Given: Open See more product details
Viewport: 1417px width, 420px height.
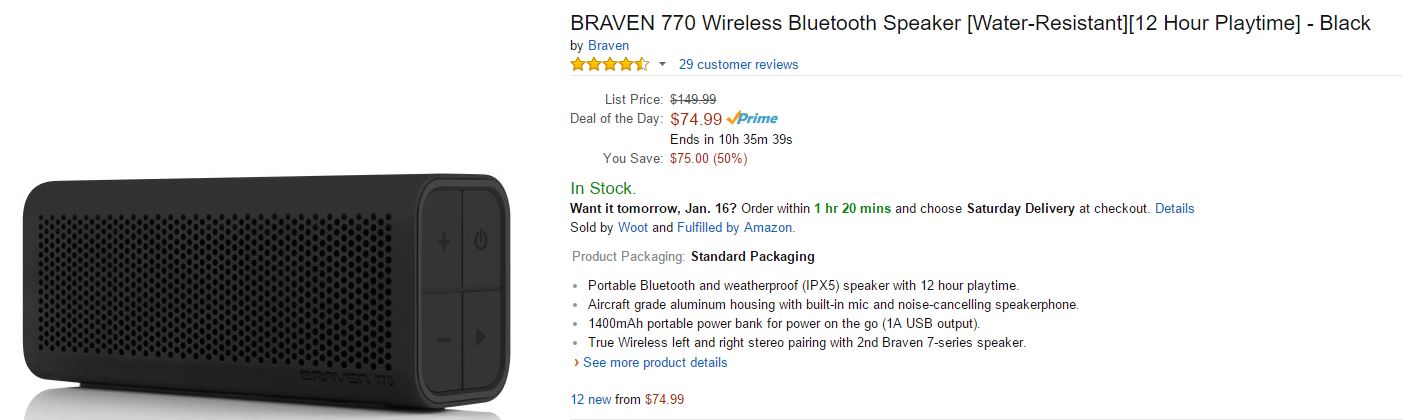Looking at the screenshot, I should (655, 362).
